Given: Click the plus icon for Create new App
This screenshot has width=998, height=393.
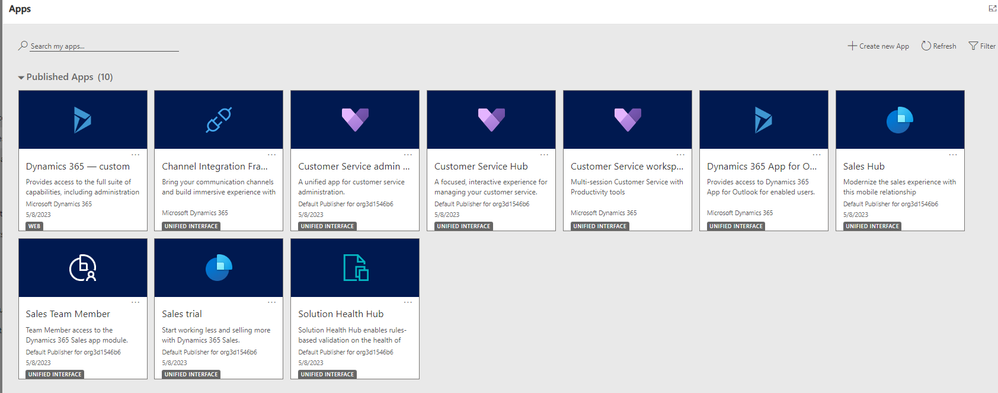Looking at the screenshot, I should click(x=852, y=46).
